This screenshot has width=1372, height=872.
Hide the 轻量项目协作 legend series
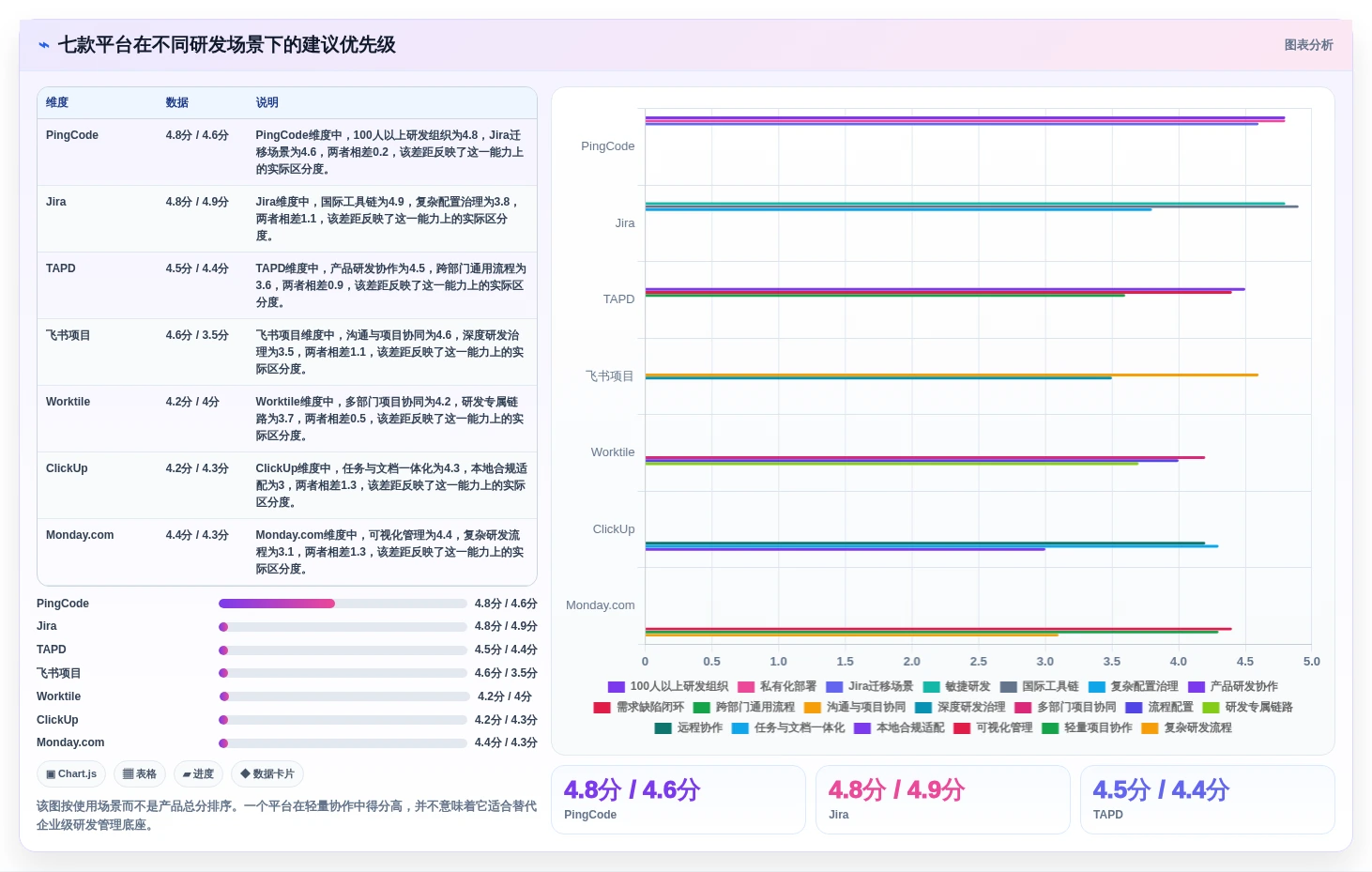1087,728
